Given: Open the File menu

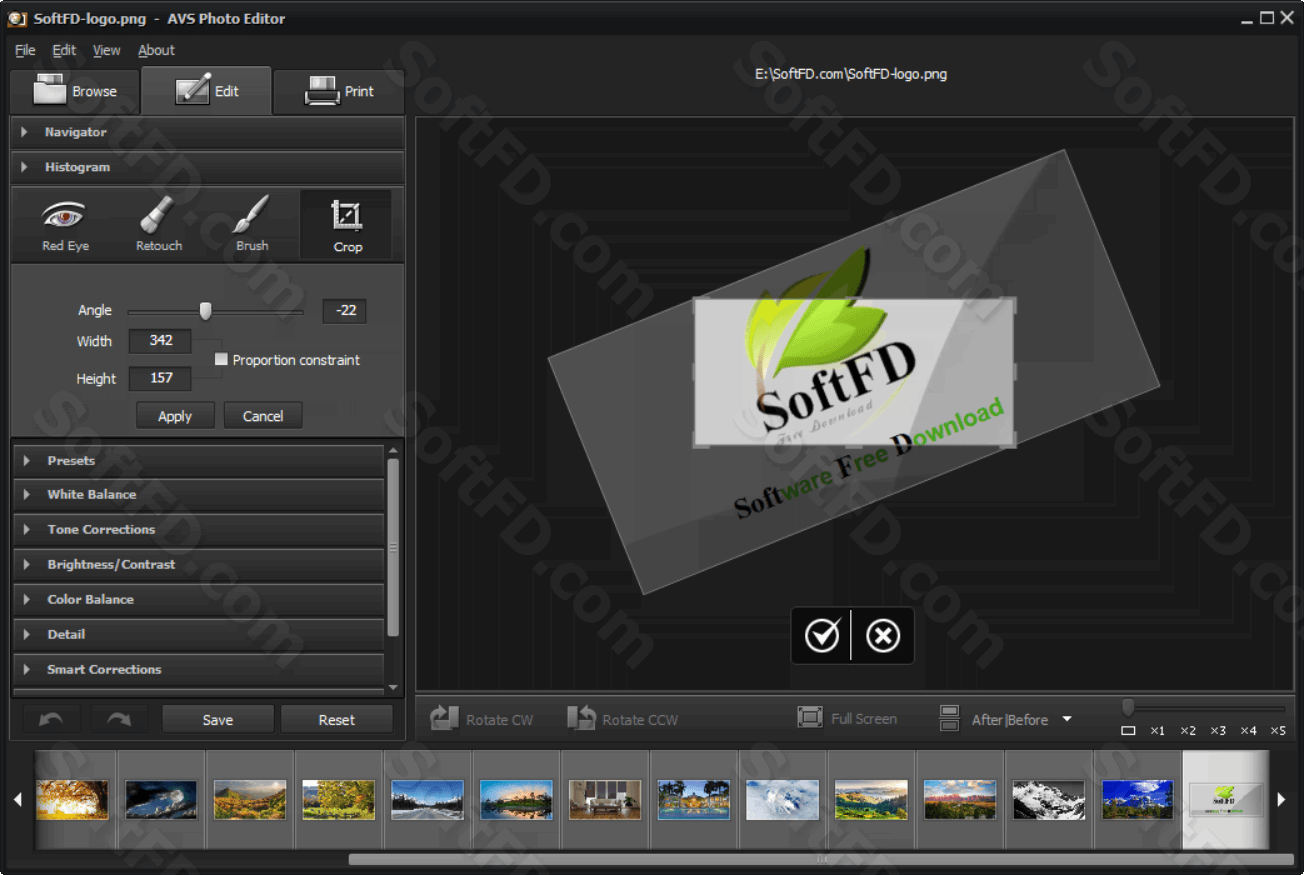Looking at the screenshot, I should [x=25, y=50].
